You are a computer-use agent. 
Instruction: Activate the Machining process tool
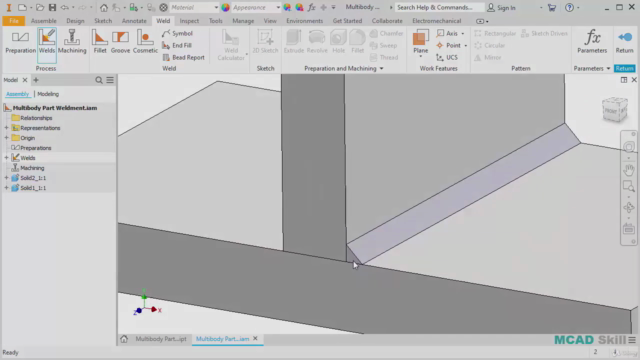[x=72, y=42]
